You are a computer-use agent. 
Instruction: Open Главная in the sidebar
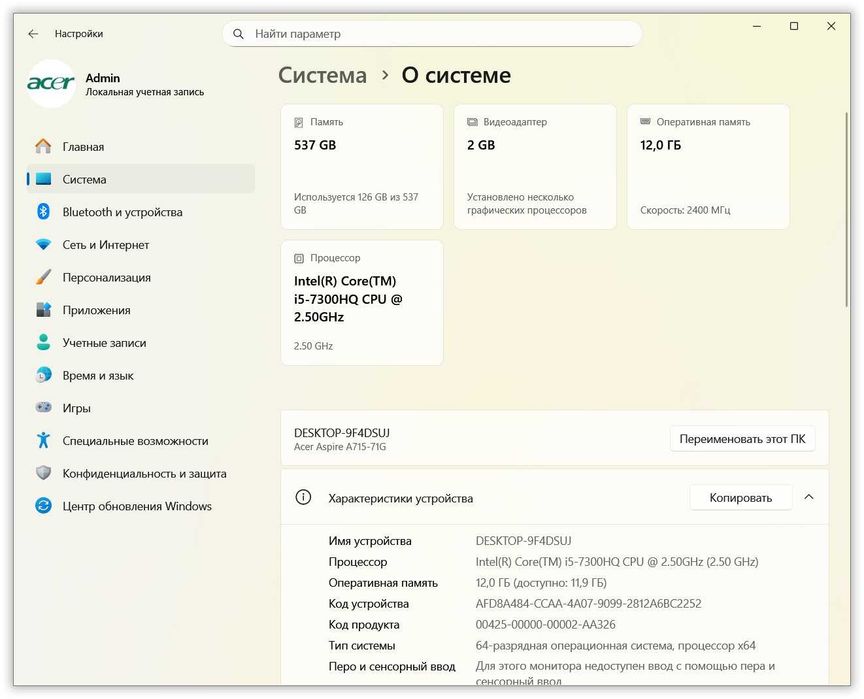[141, 147]
